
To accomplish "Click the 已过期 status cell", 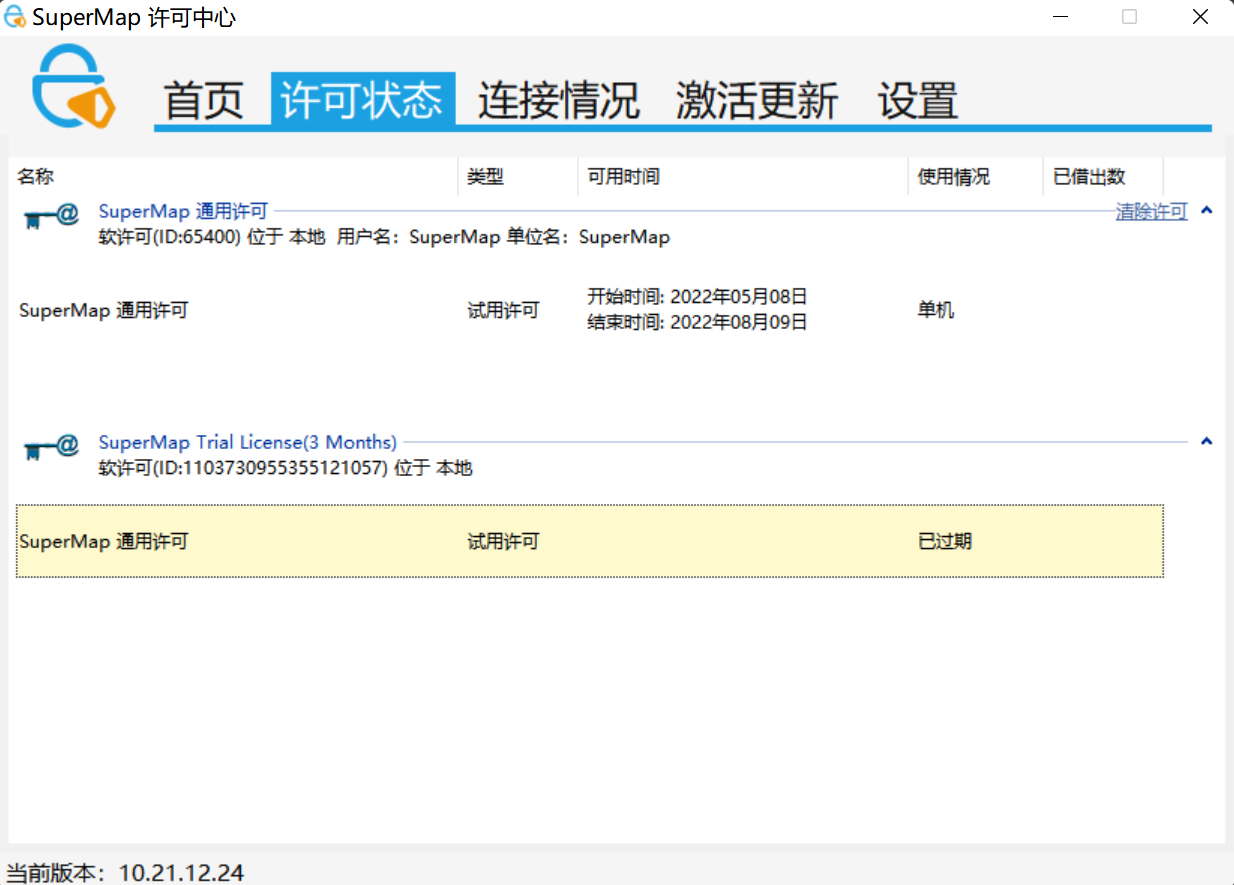I will coord(945,541).
